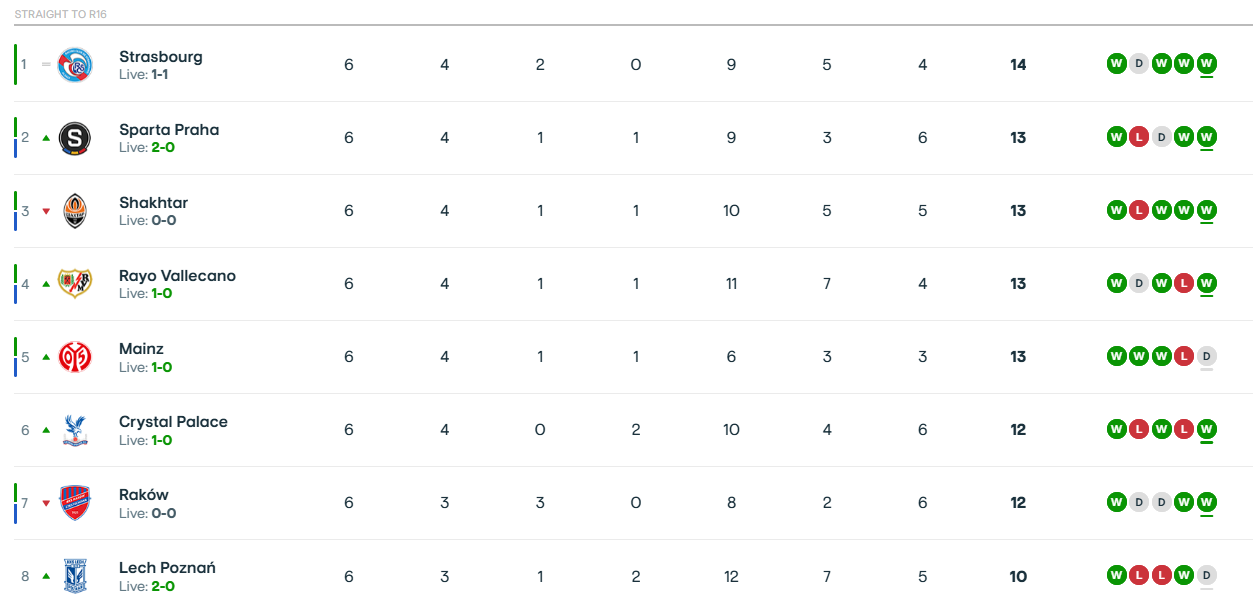
Task: Open Lech Poznań's live 2-0 score
Action: click(x=163, y=585)
